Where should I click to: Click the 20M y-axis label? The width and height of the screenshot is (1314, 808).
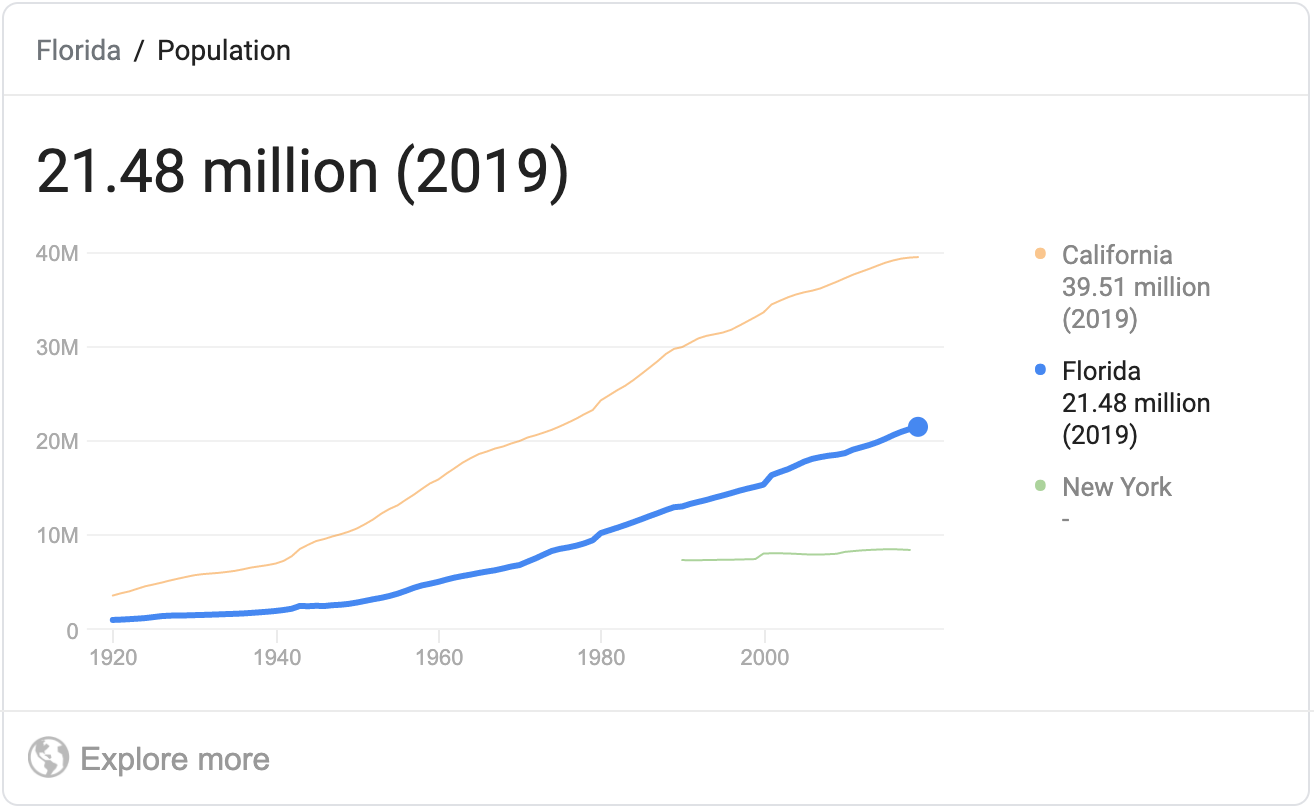pos(57,442)
